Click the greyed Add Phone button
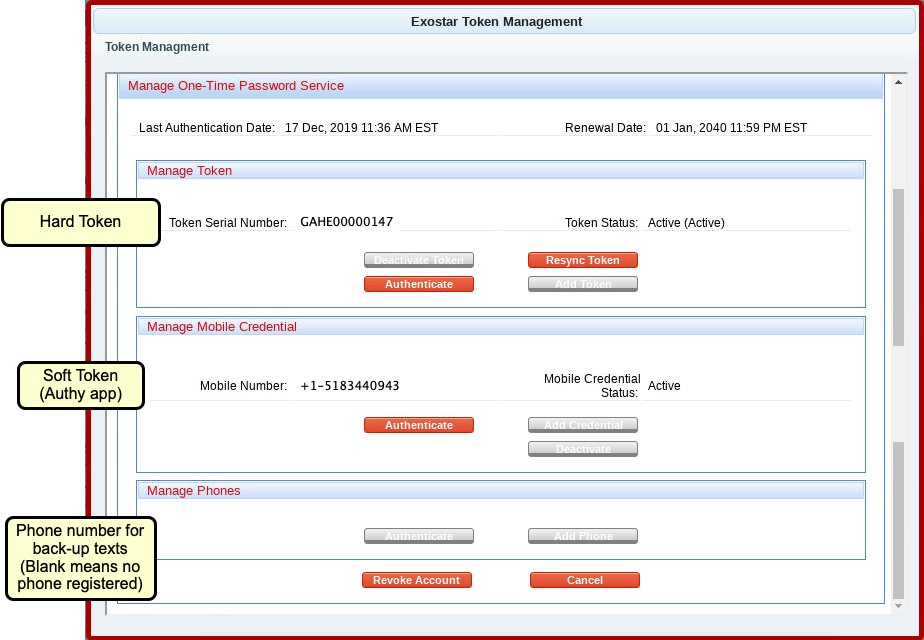Image resolution: width=924 pixels, height=640 pixels. pos(582,536)
